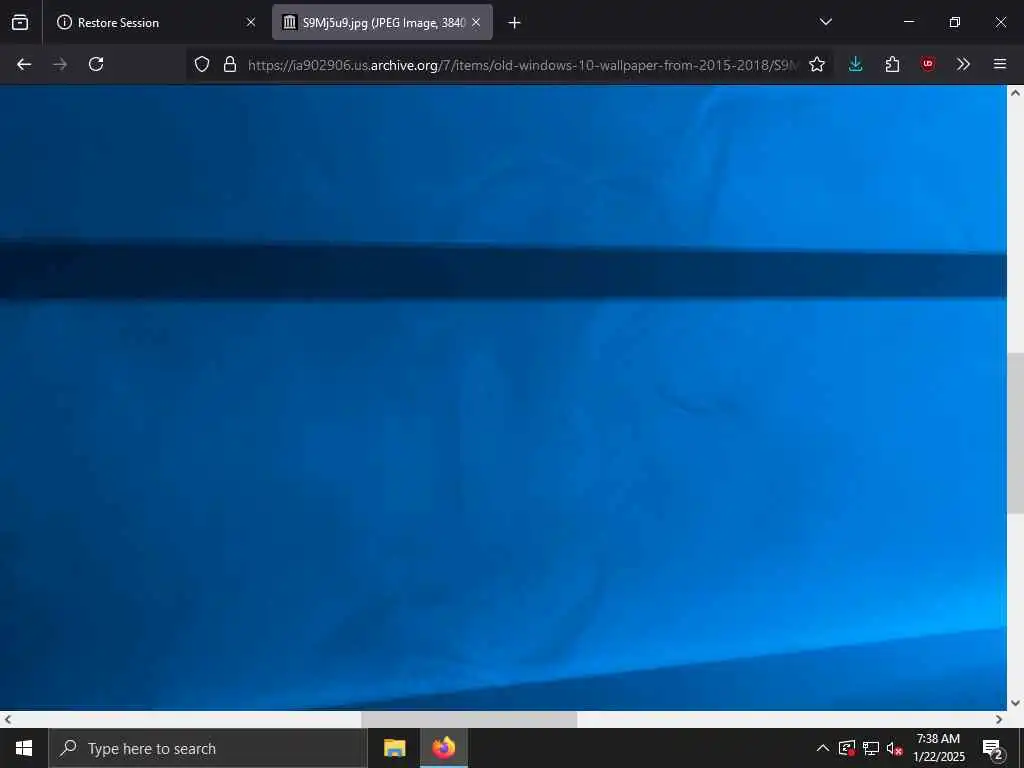1024x768 pixels.
Task: Close the S9Mj5u9.jpg tab
Action: tap(476, 23)
